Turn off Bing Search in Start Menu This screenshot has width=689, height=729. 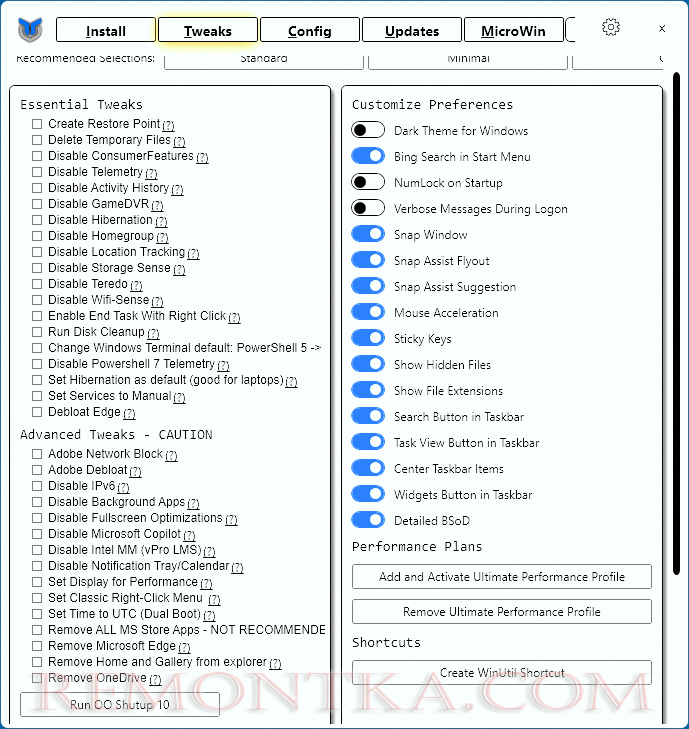368,156
